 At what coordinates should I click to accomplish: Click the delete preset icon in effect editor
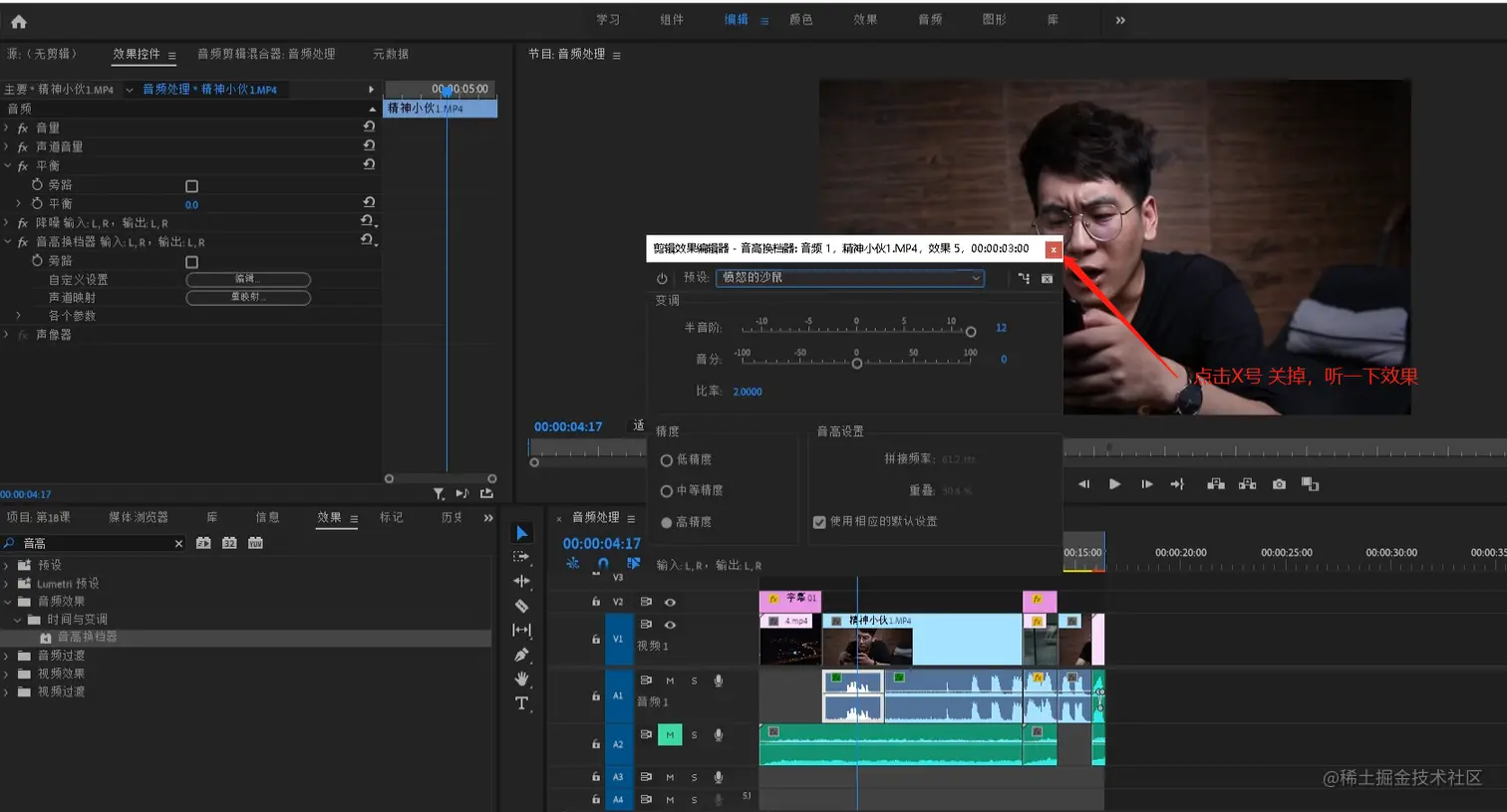point(1047,278)
